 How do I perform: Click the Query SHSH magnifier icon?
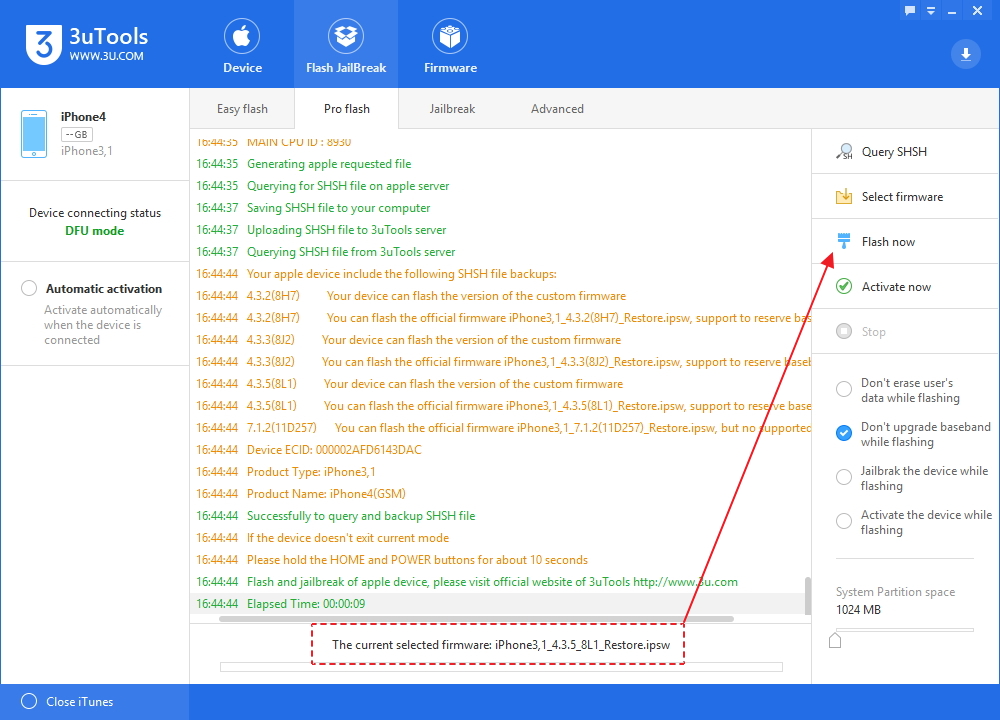click(x=844, y=152)
